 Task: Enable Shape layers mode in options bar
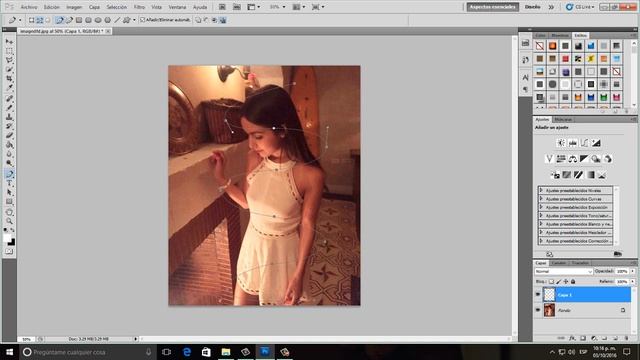[x=31, y=20]
